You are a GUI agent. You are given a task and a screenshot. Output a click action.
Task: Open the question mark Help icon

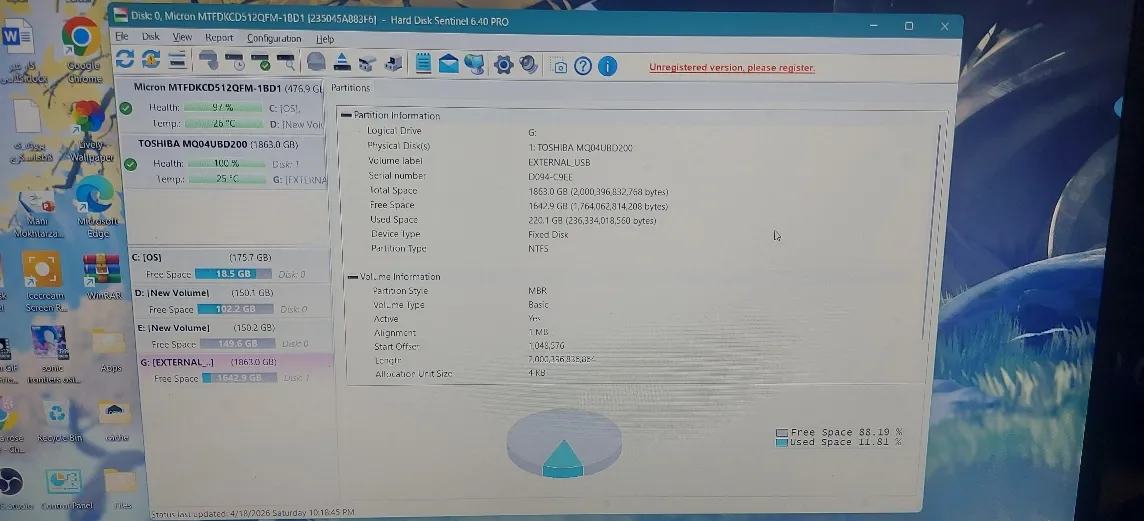pyautogui.click(x=582, y=66)
